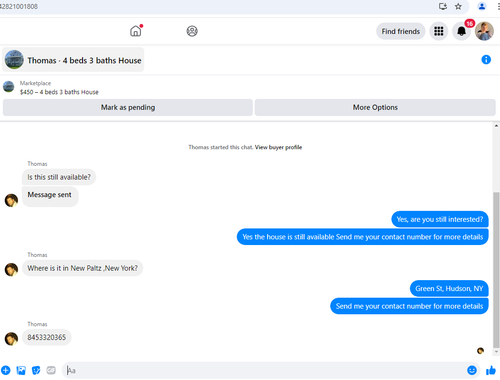Select the 'Green St, Hudson, NY' message

(449, 289)
